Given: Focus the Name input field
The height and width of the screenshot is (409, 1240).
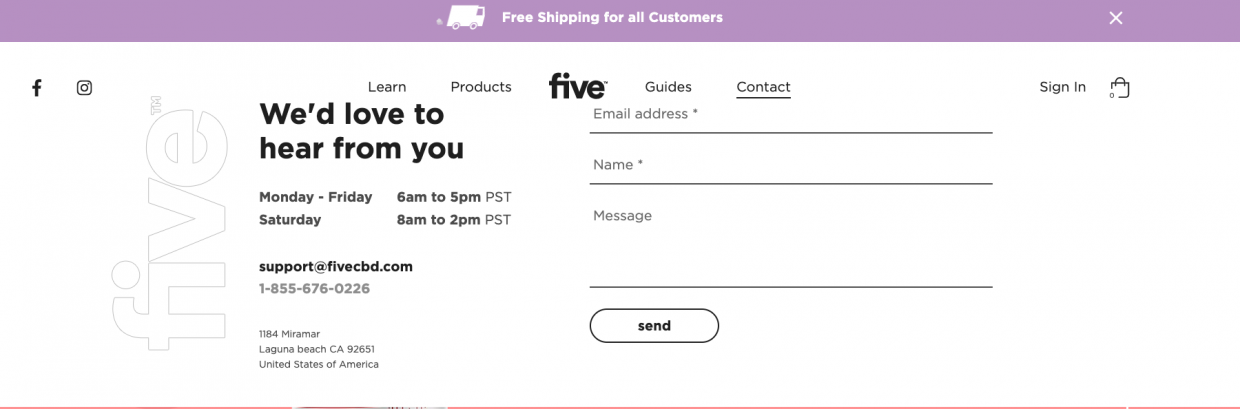Looking at the screenshot, I should [x=791, y=166].
